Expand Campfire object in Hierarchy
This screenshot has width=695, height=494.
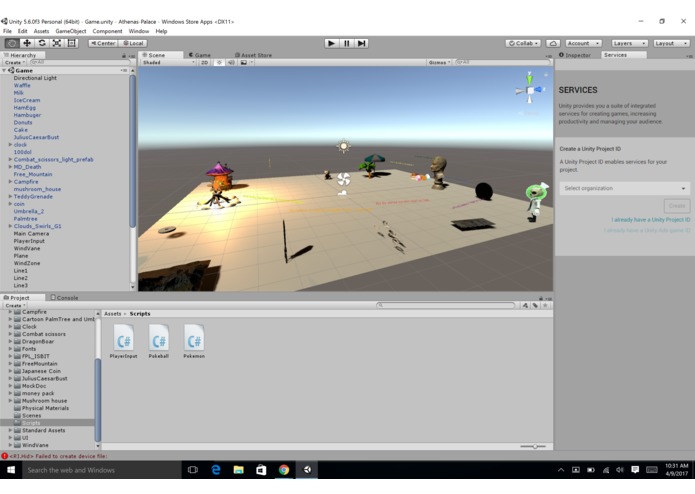pos(10,182)
